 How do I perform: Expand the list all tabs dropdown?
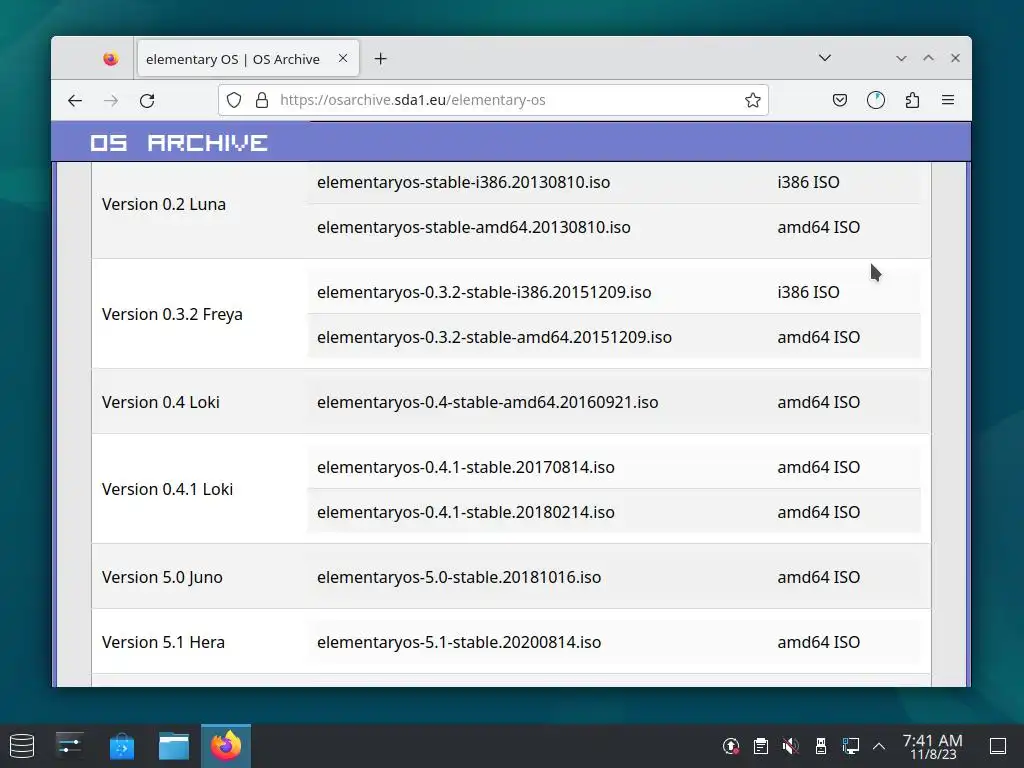click(x=825, y=58)
